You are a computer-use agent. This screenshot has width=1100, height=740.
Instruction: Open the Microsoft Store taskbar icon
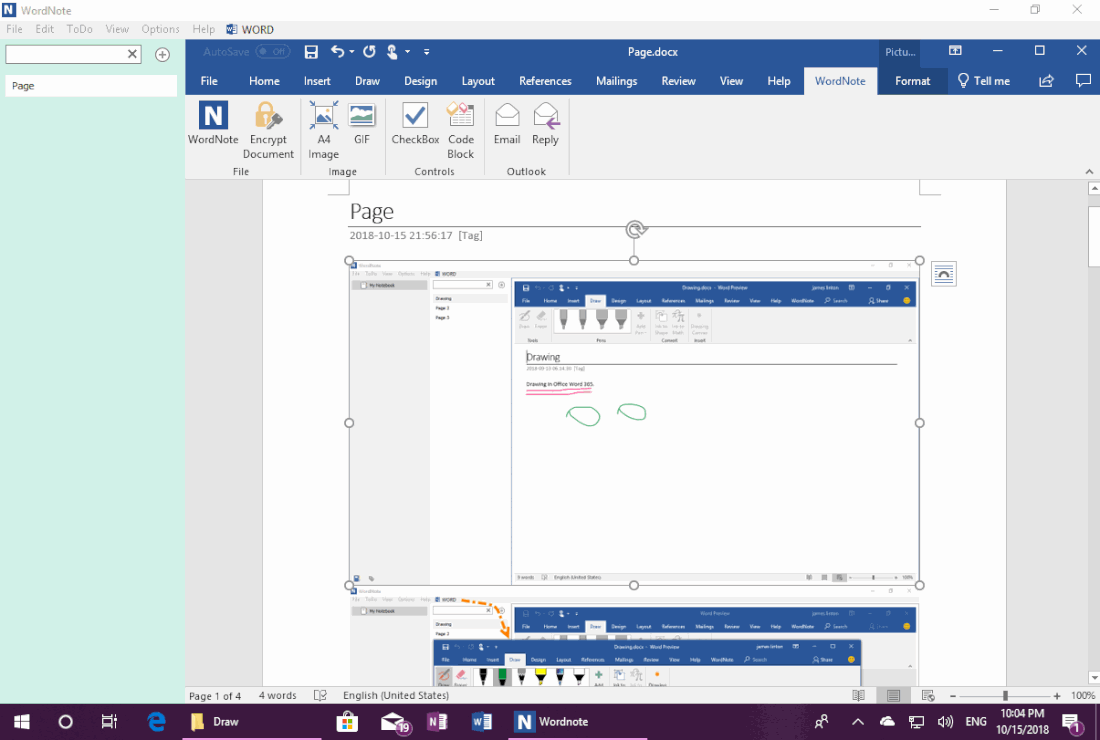point(347,722)
